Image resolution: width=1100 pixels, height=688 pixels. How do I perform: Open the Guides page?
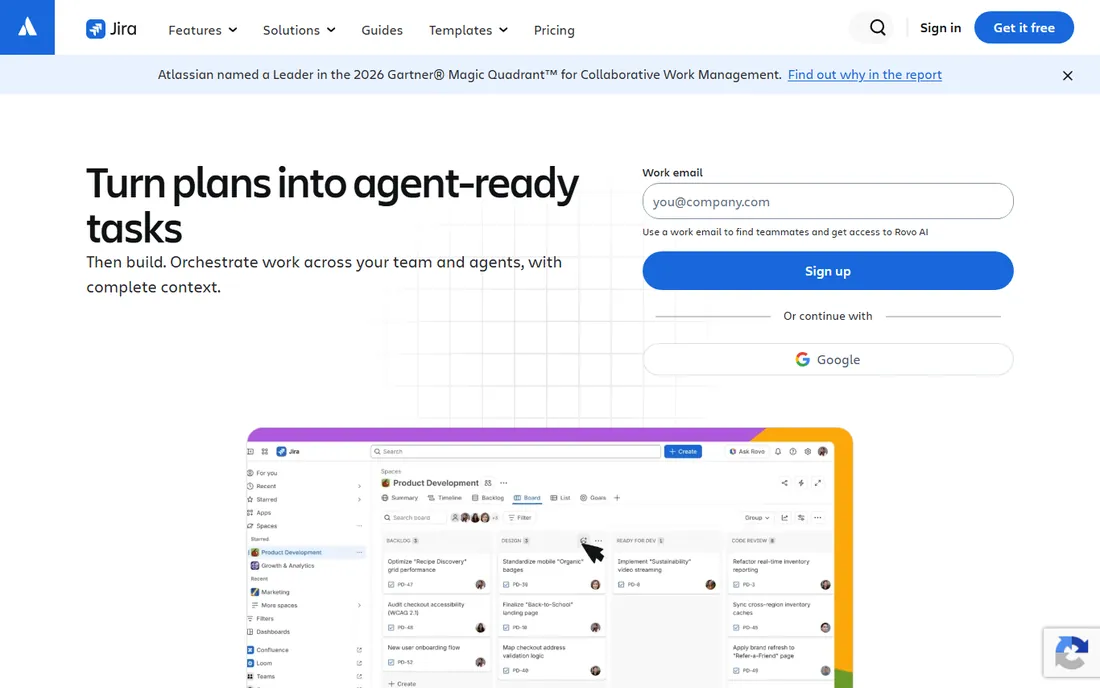pos(382,30)
